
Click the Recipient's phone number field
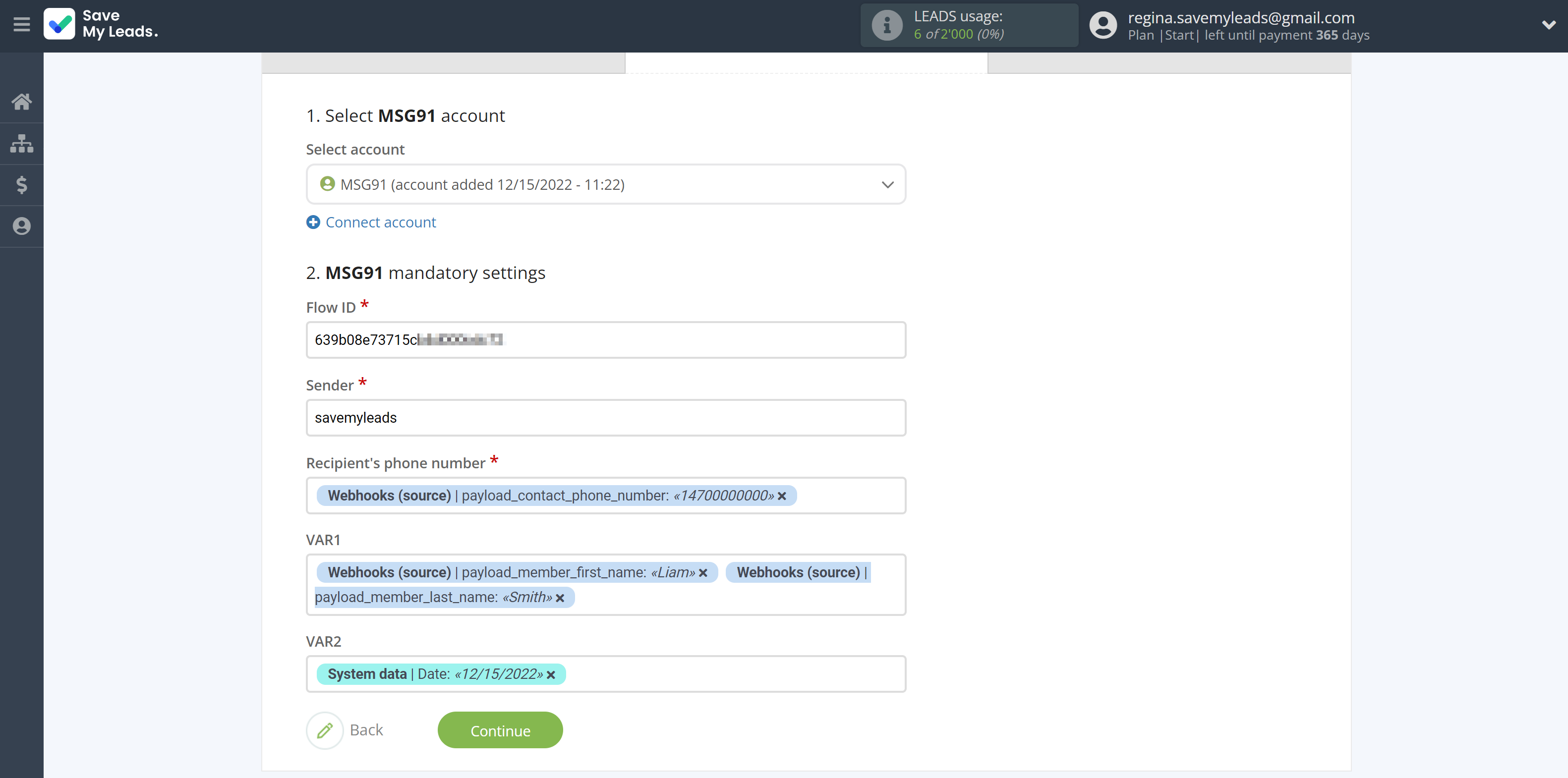(x=606, y=495)
